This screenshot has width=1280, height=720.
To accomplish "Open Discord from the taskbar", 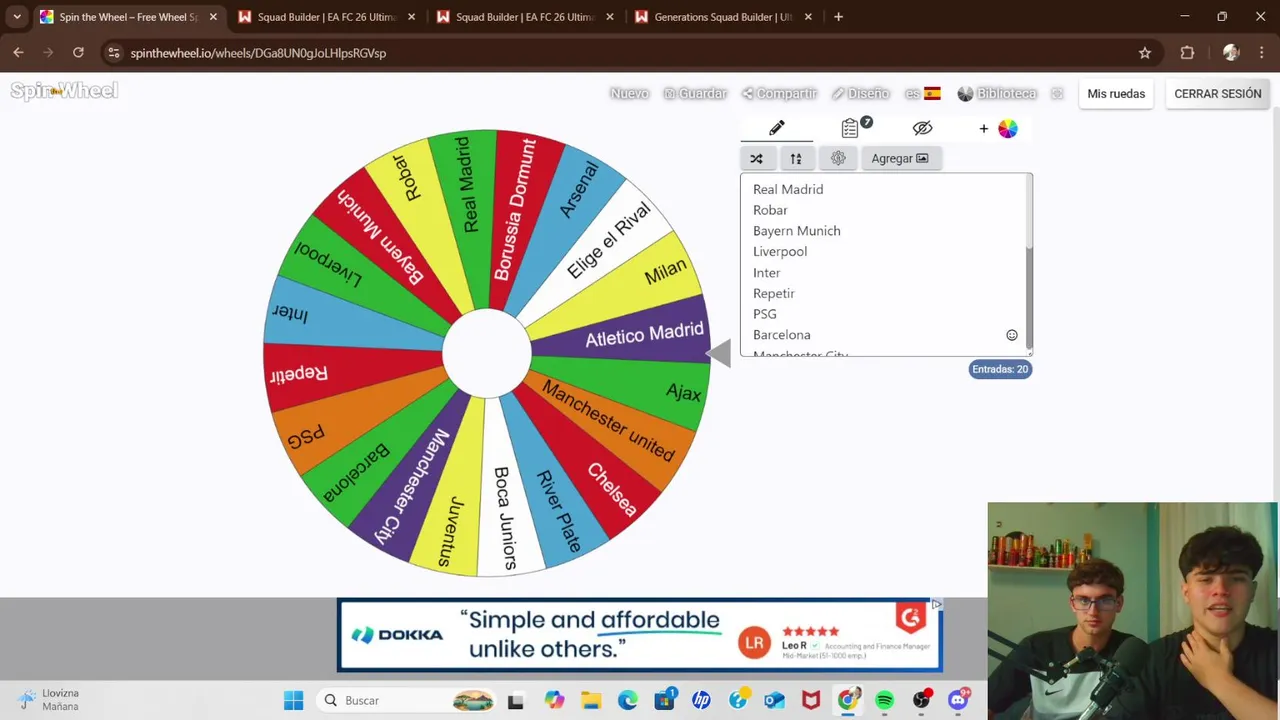I will (x=958, y=701).
